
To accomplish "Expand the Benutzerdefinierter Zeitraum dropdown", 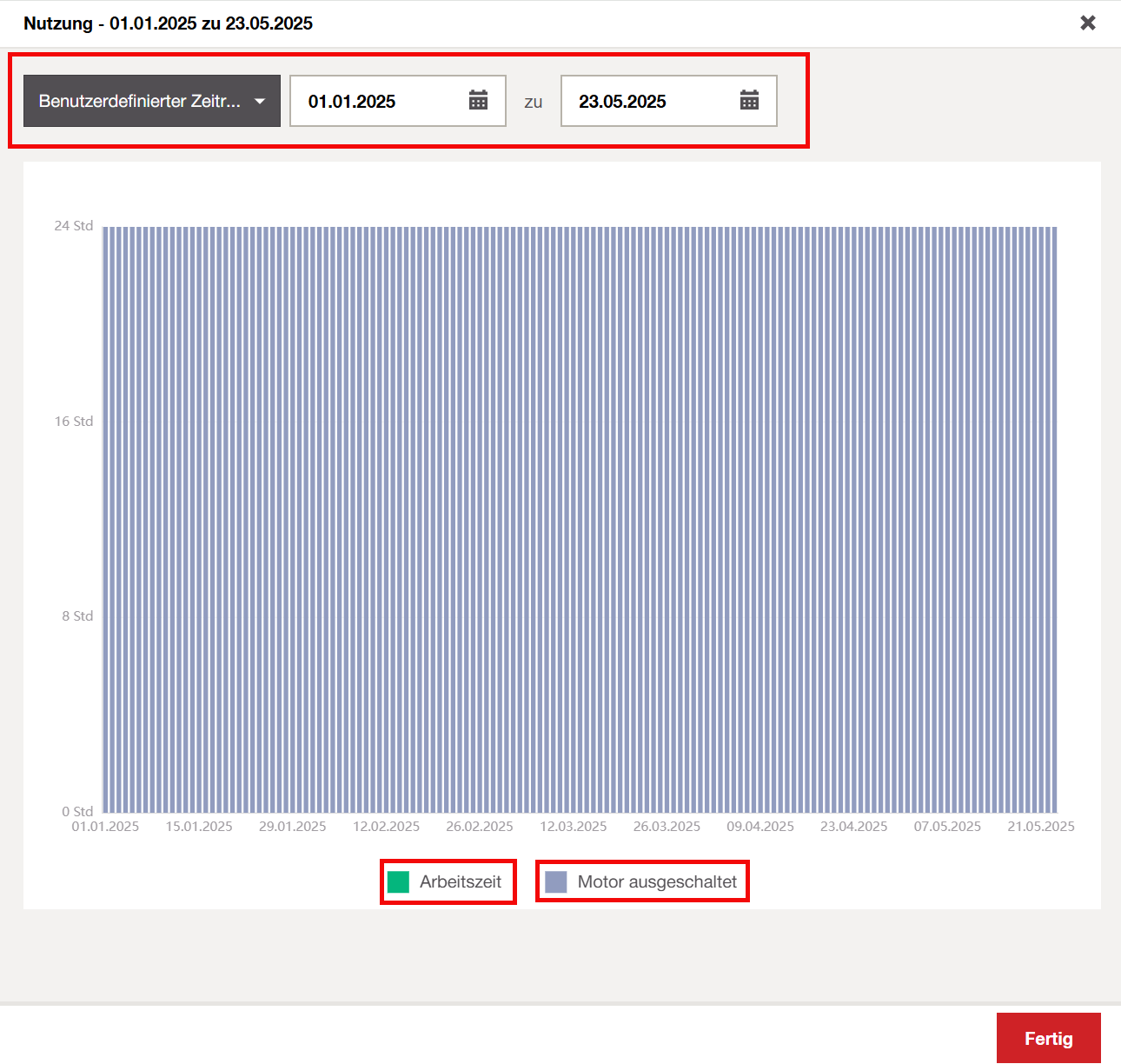I will (x=140, y=101).
